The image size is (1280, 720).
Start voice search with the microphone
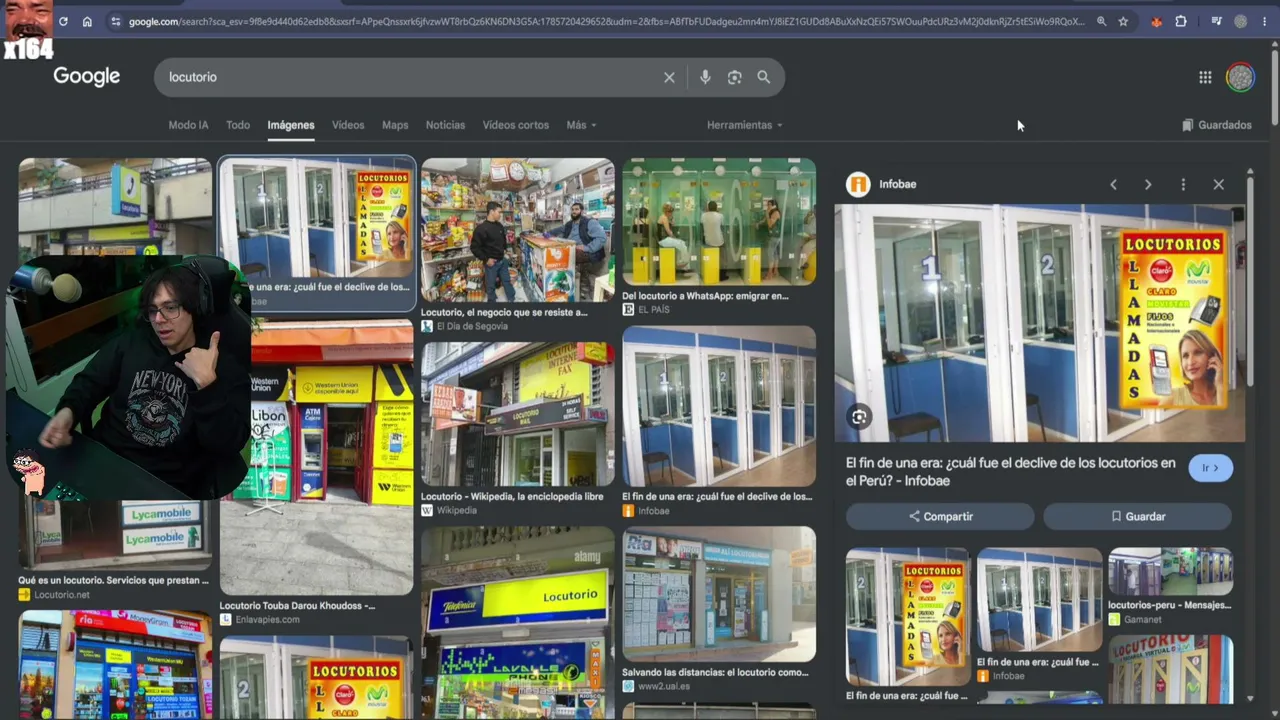705,77
